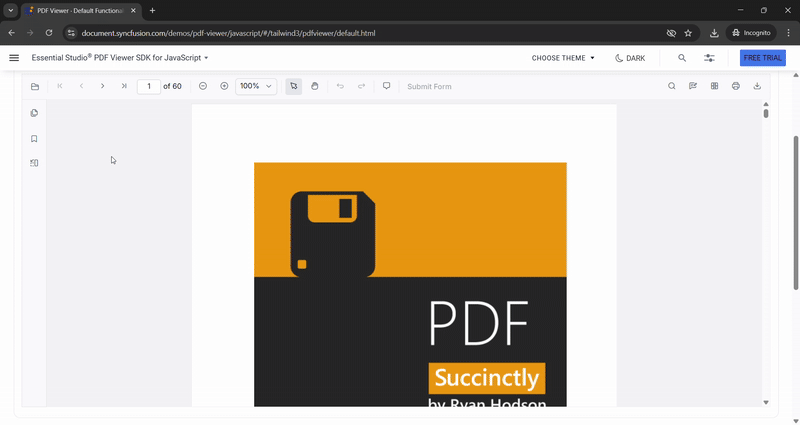Jump to the last page
Image resolution: width=800 pixels, height=425 pixels.
(124, 87)
